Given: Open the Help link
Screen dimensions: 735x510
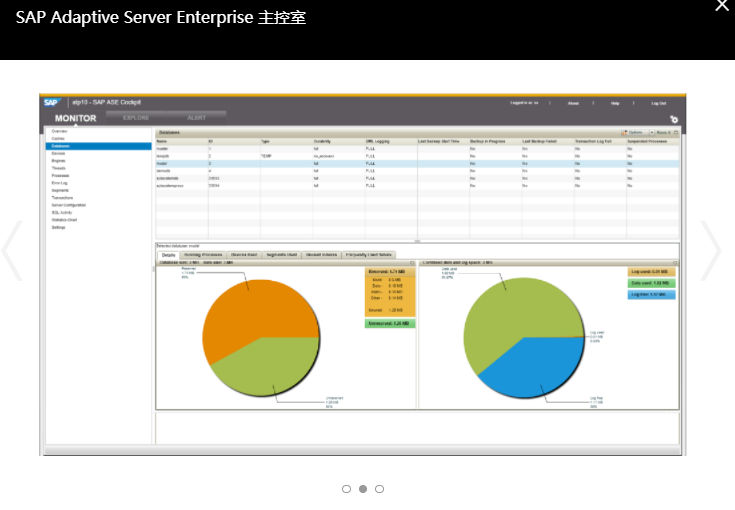Looking at the screenshot, I should (615, 103).
